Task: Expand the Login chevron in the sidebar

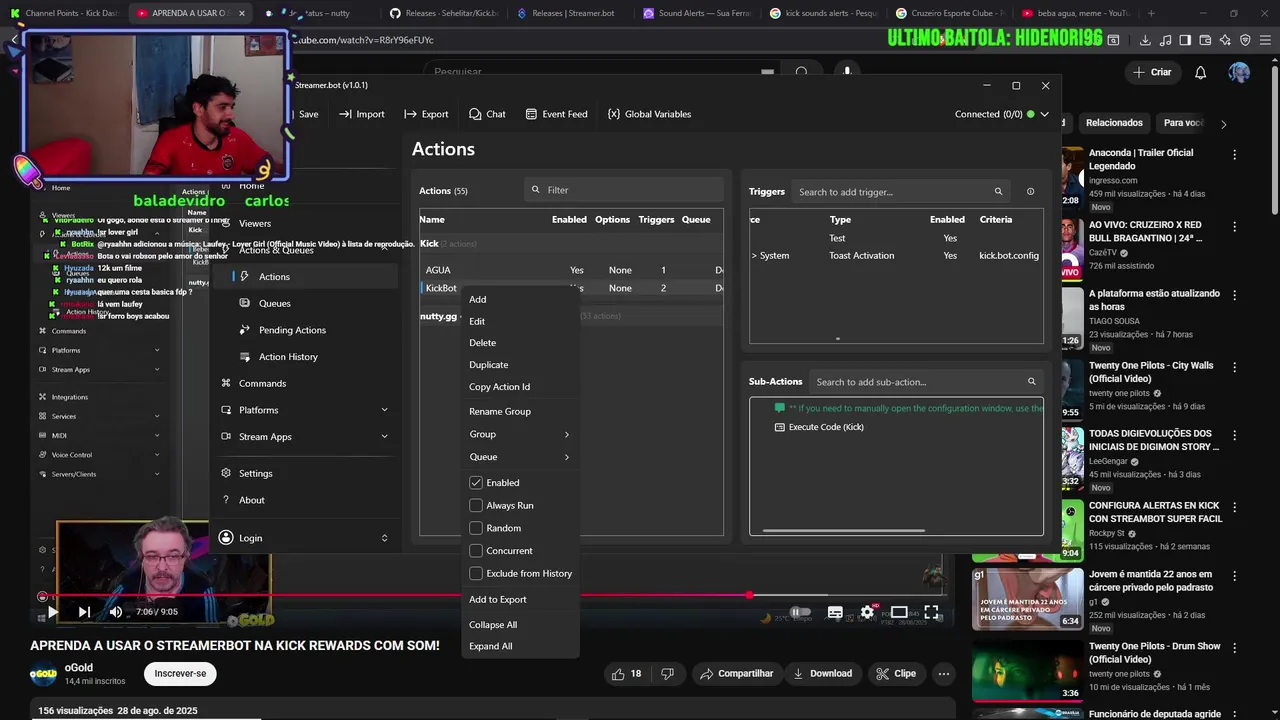Action: tap(384, 538)
